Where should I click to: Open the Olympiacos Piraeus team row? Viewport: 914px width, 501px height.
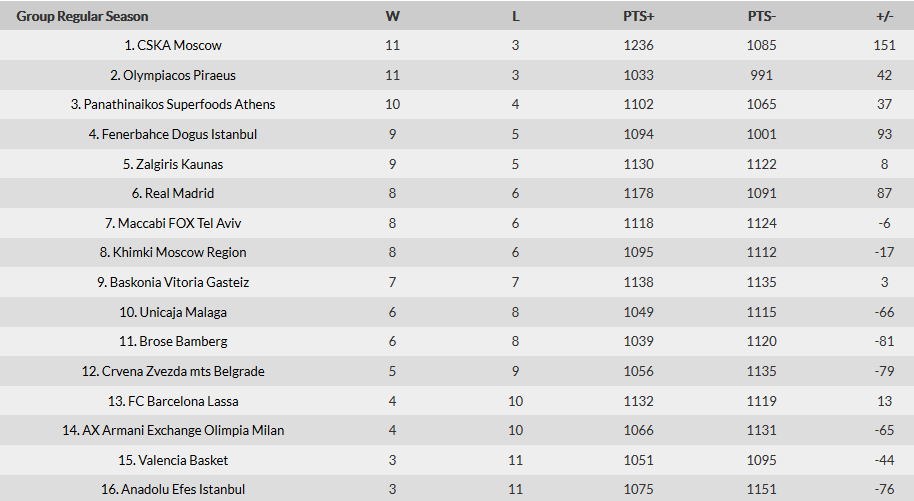(x=173, y=75)
